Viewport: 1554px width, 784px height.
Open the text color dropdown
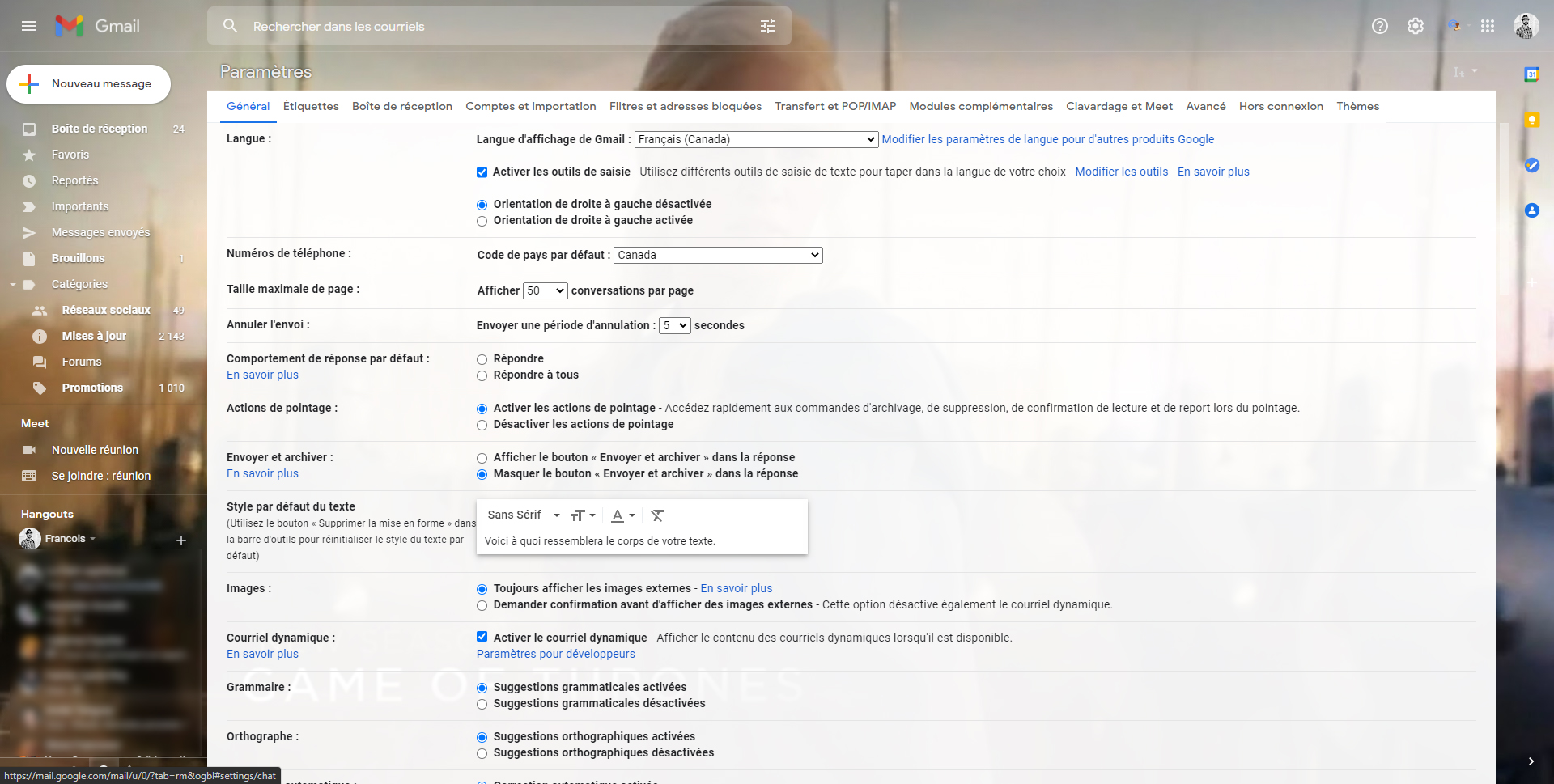click(x=622, y=515)
